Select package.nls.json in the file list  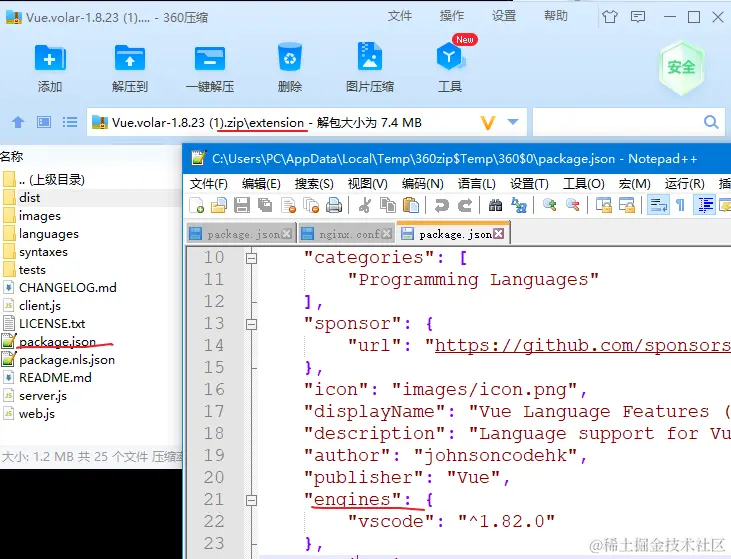(x=67, y=360)
